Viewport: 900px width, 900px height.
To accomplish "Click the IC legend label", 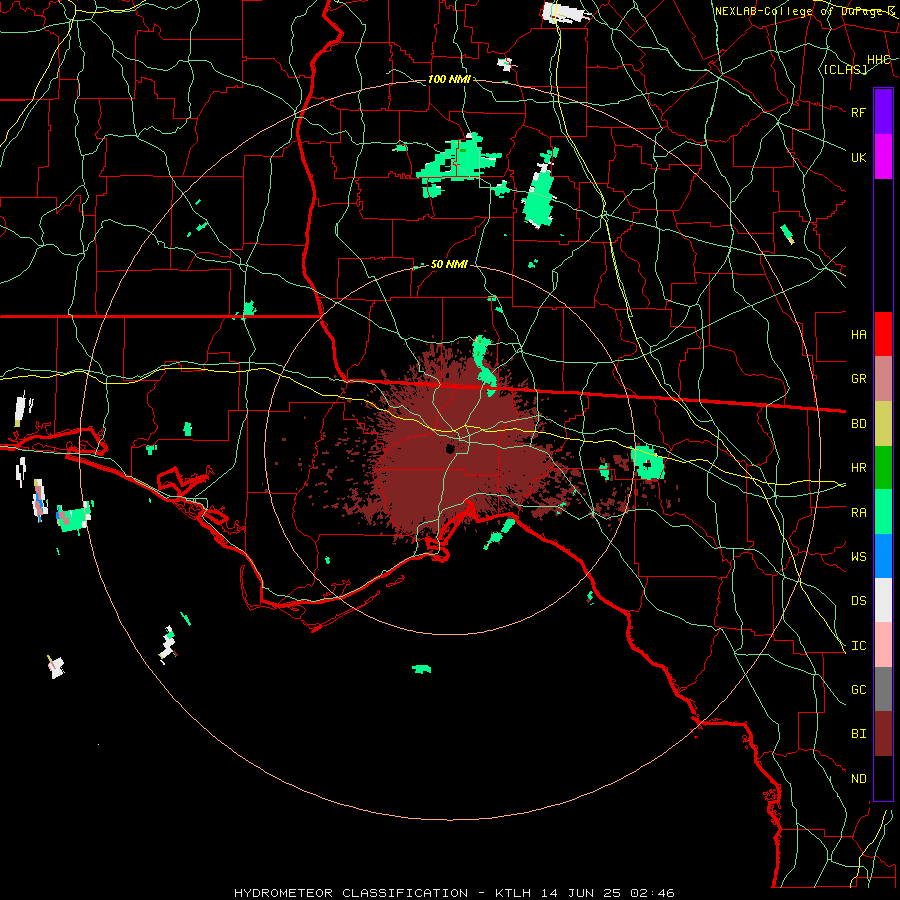I will click(x=858, y=646).
